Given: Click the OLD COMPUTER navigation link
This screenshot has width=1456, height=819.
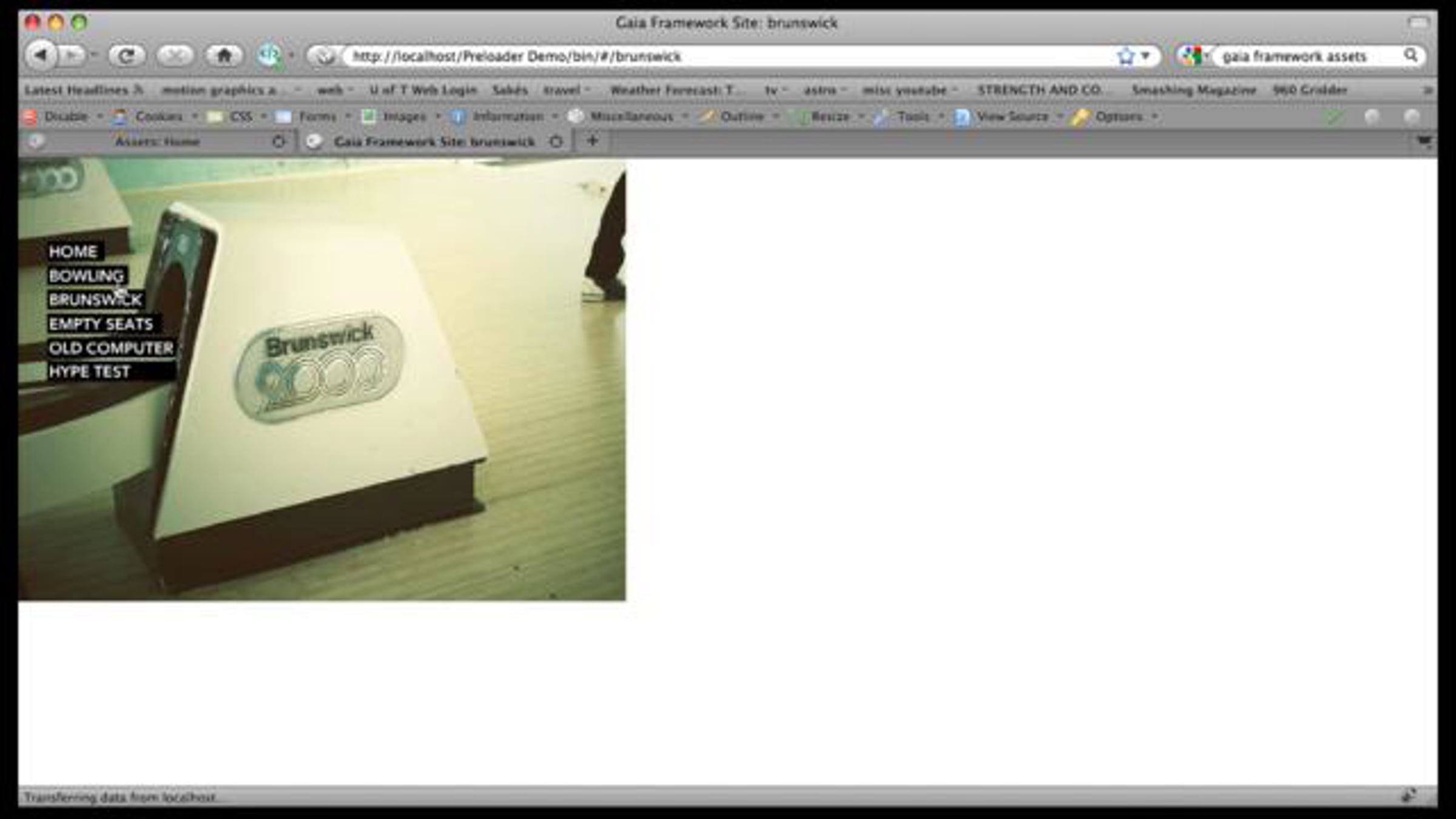Looking at the screenshot, I should pos(111,348).
